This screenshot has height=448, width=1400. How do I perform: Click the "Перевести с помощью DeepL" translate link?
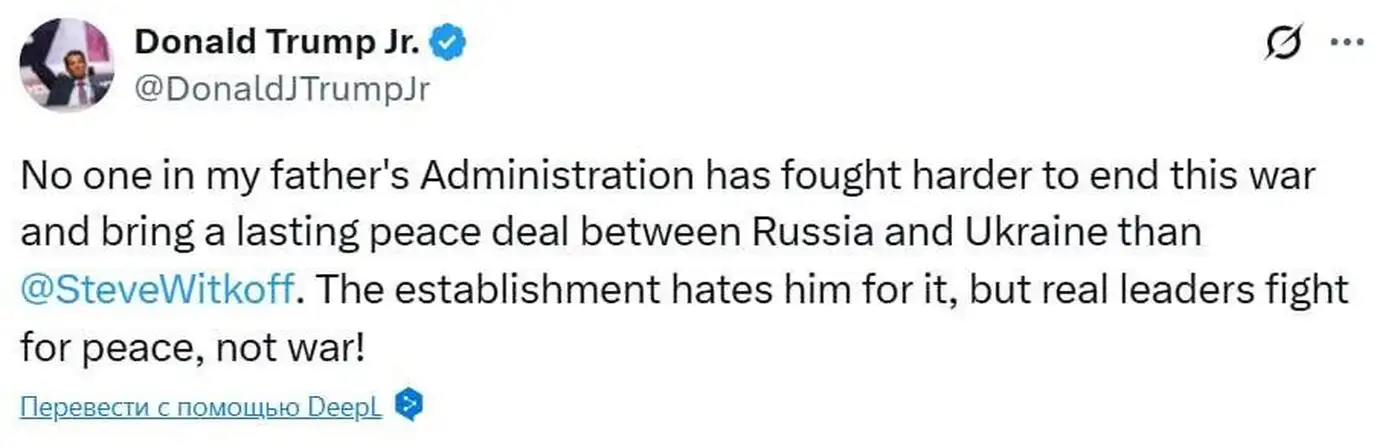click(x=201, y=407)
